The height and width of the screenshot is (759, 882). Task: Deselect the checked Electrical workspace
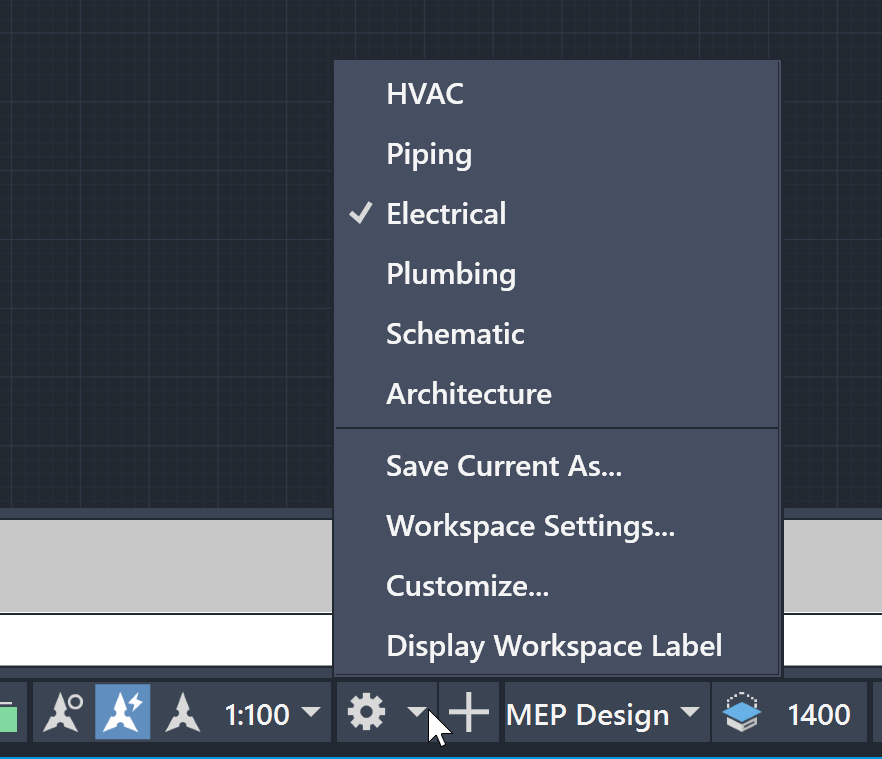tap(446, 213)
